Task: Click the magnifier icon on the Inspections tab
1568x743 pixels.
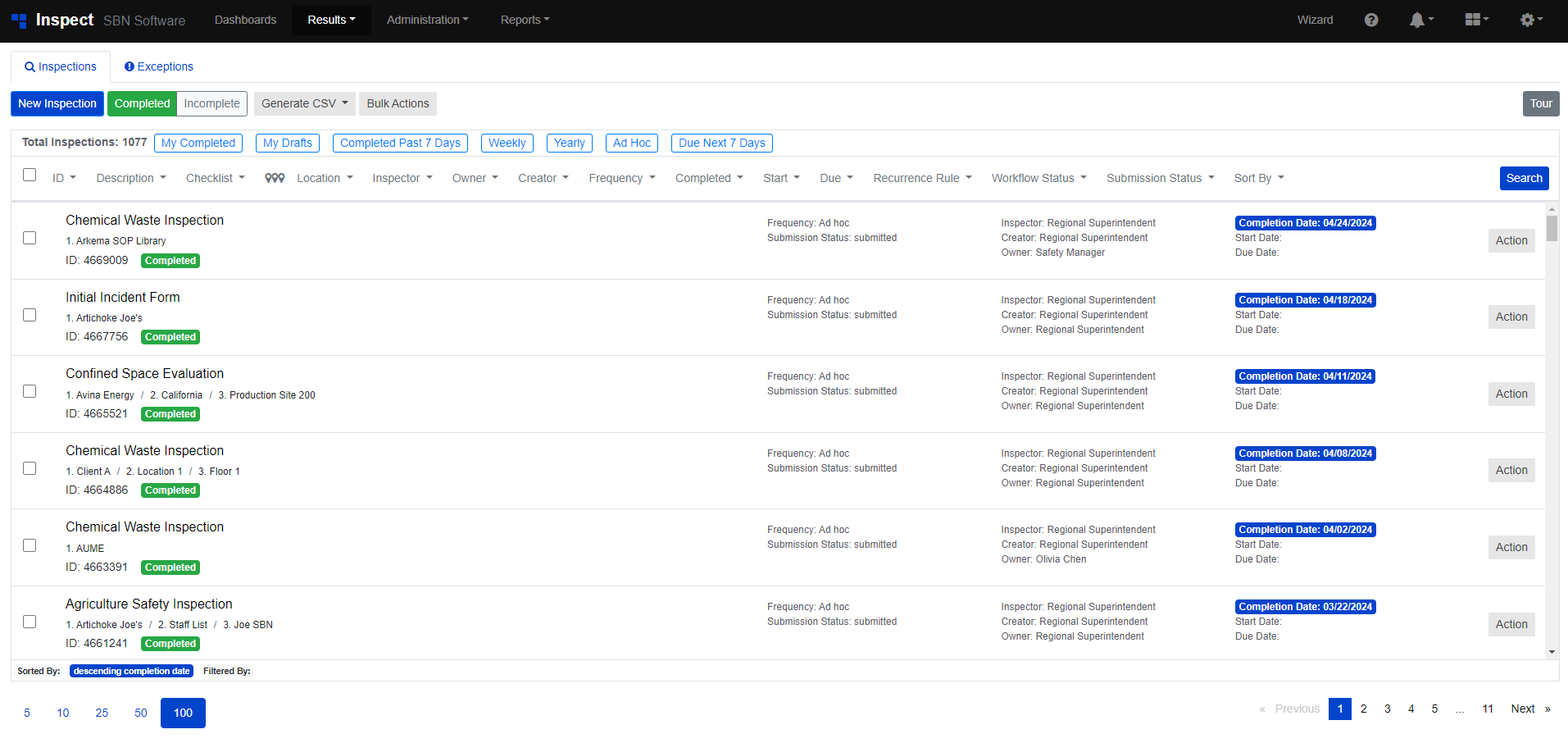Action: (30, 66)
